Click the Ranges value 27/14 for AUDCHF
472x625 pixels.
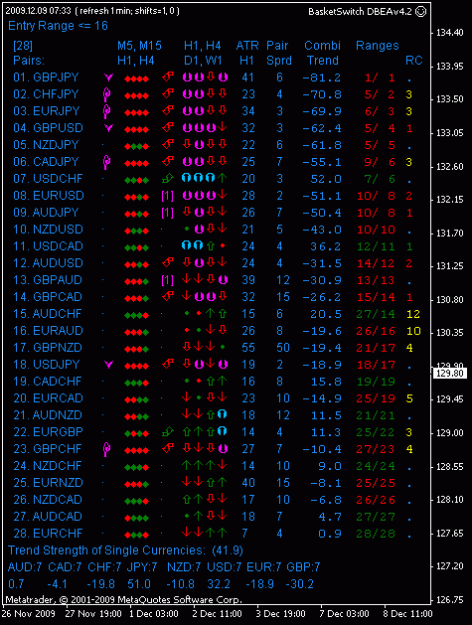376,314
